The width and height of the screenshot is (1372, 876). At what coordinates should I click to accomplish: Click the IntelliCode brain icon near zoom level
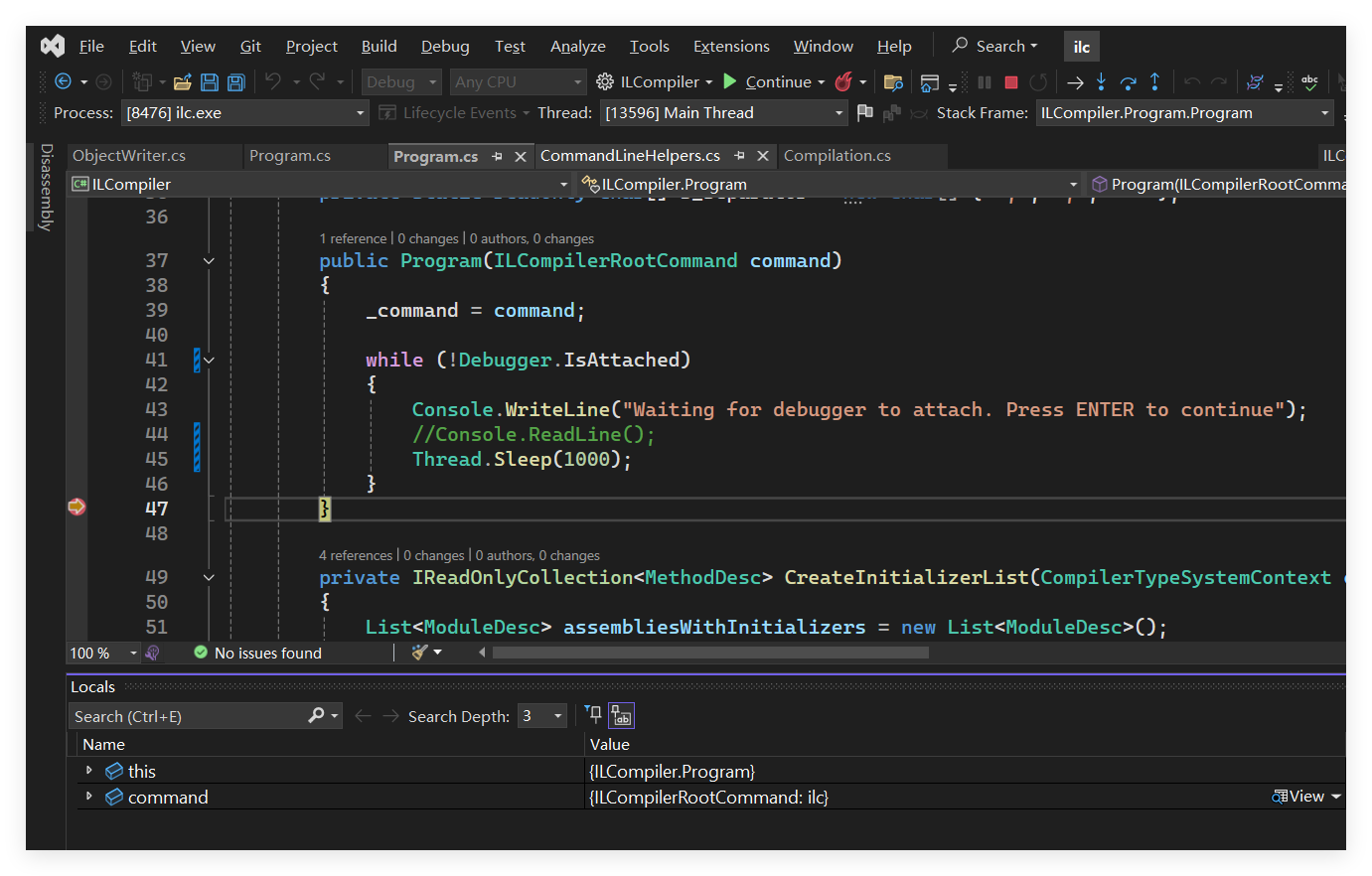(x=153, y=653)
